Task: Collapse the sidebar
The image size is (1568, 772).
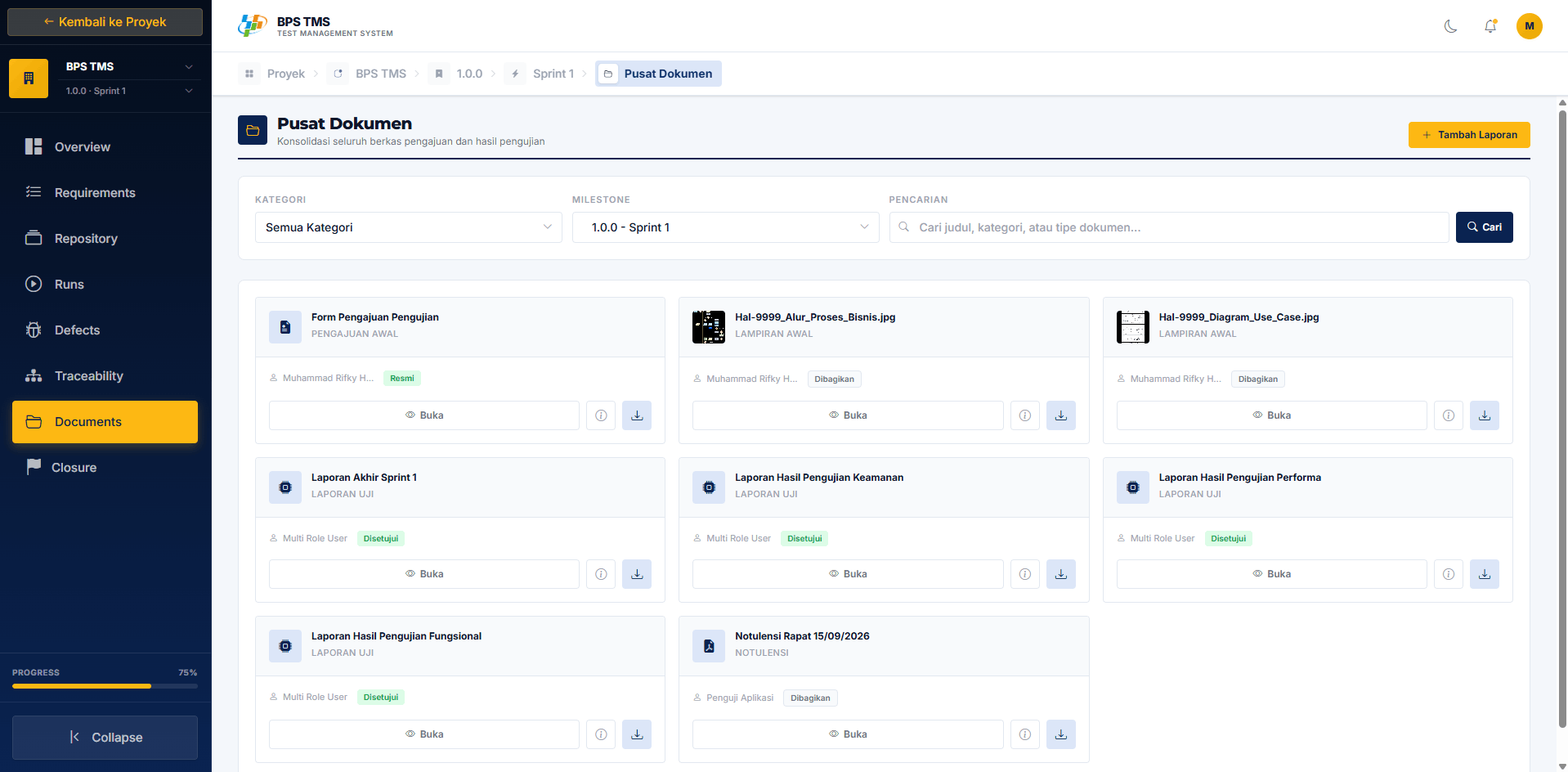Action: (105, 738)
